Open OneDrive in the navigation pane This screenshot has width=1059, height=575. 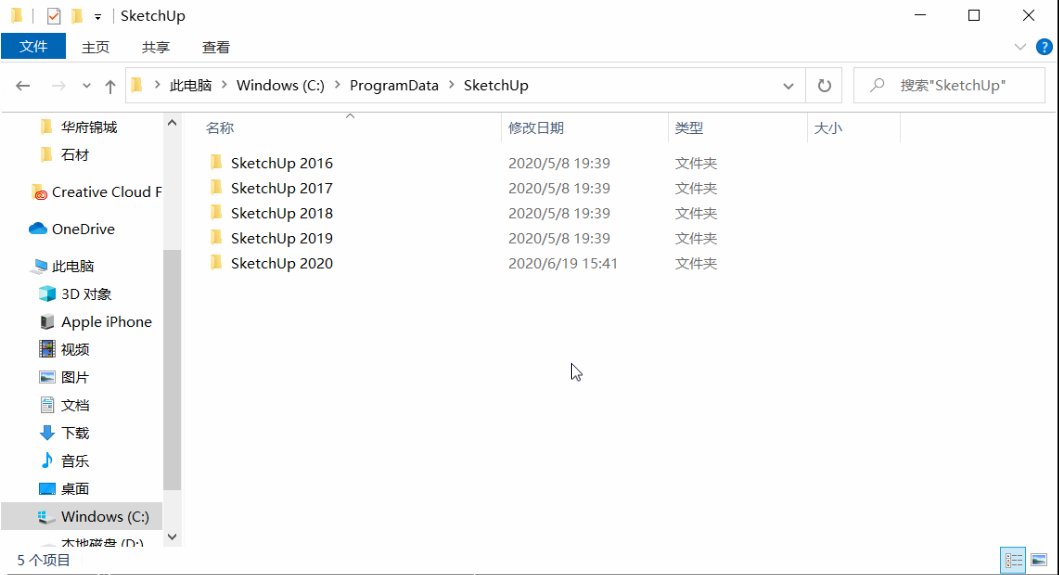pos(83,229)
